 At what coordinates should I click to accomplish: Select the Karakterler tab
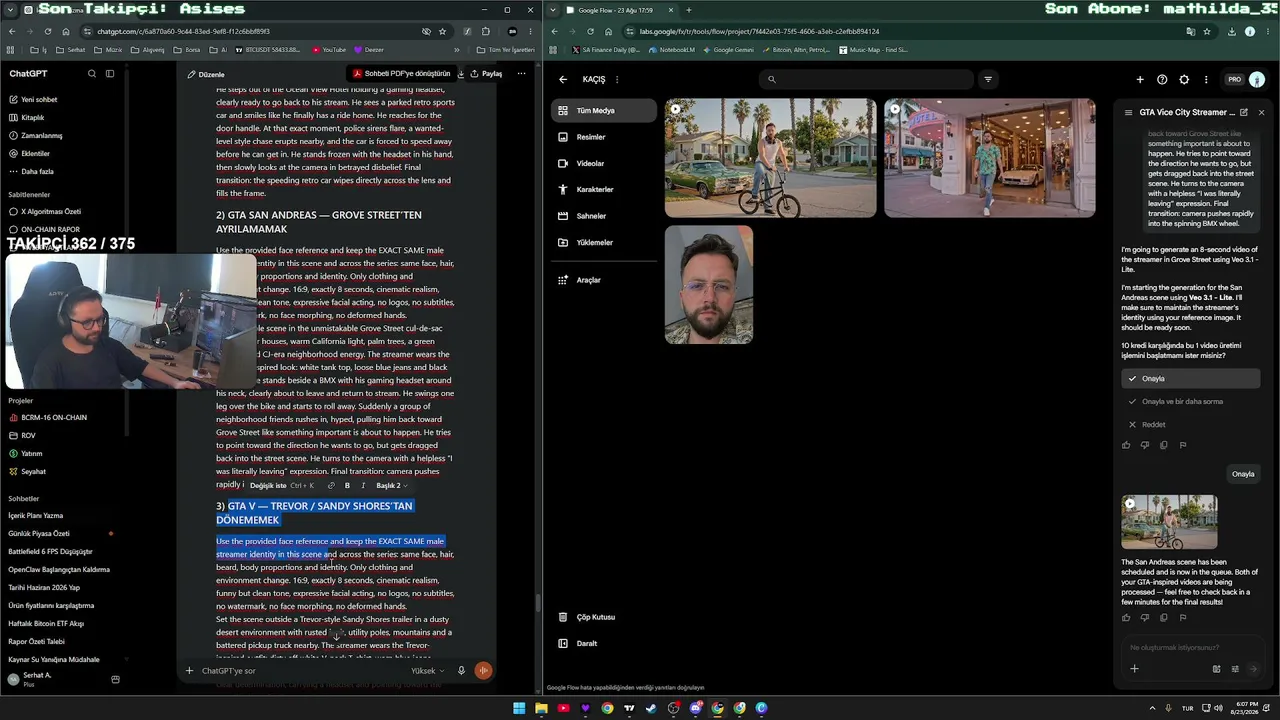[604, 190]
